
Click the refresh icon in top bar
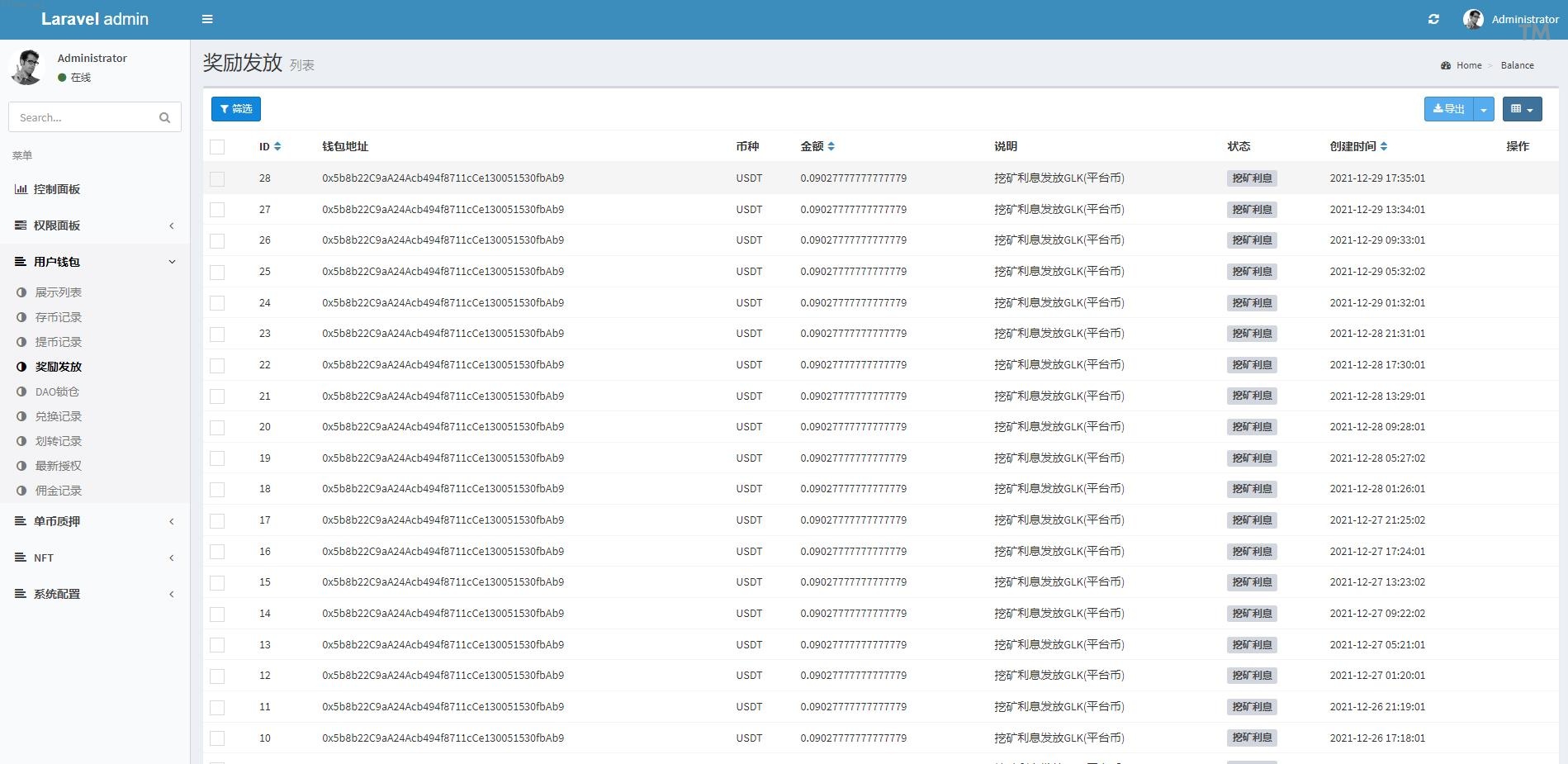(1433, 19)
